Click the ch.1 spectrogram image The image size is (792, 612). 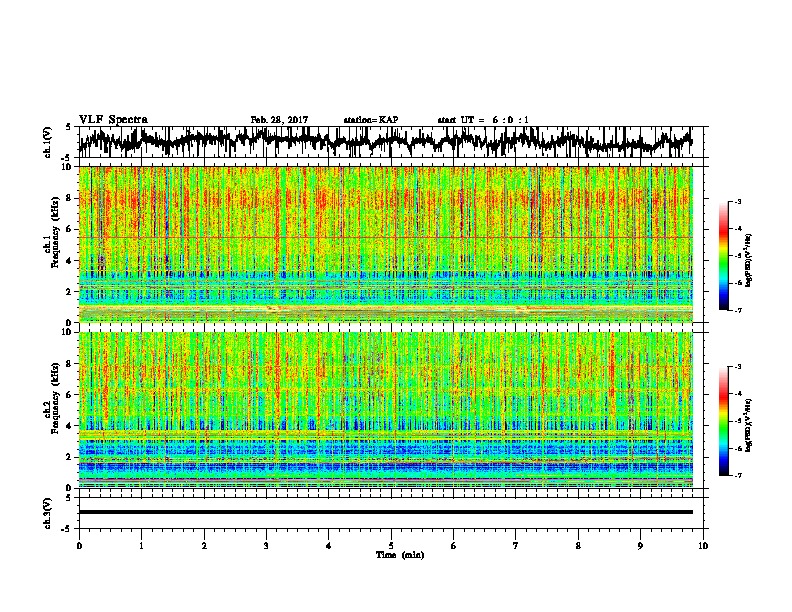tap(386, 244)
